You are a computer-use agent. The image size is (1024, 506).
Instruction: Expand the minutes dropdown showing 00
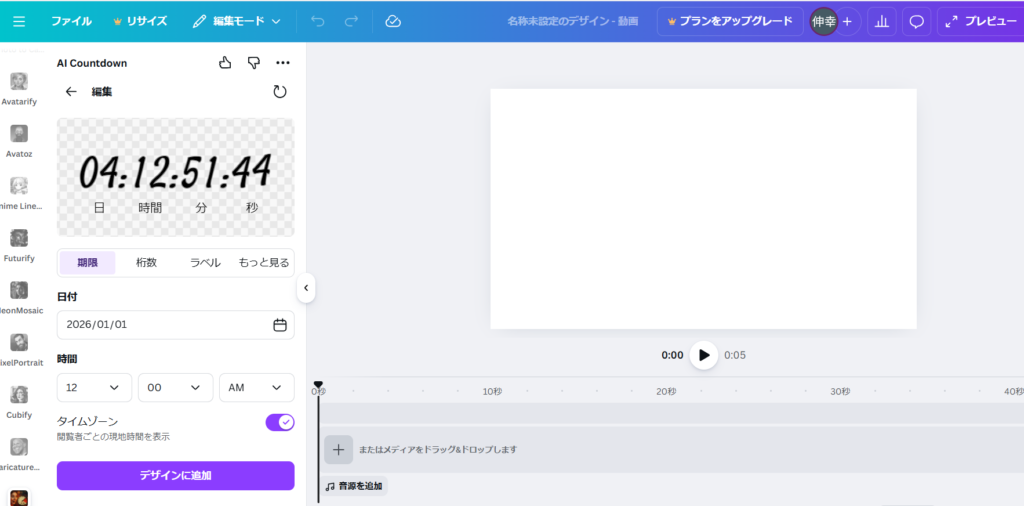point(175,387)
